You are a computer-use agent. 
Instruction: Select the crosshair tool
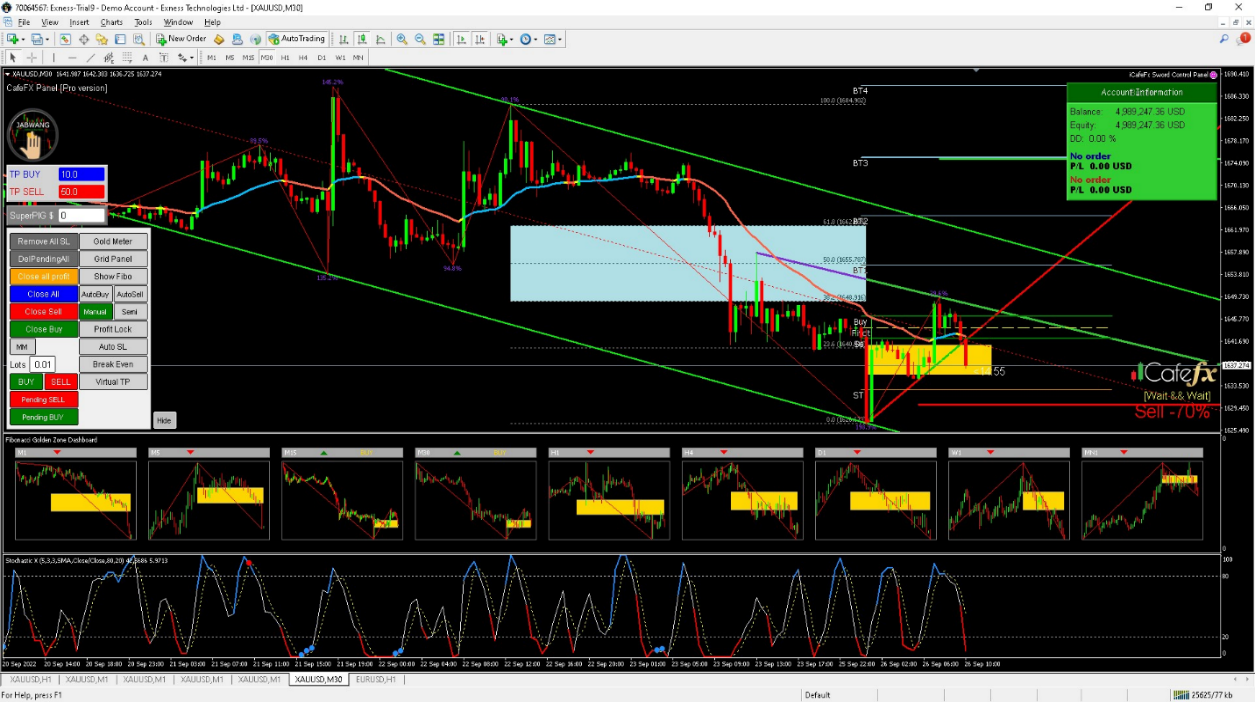(31, 57)
